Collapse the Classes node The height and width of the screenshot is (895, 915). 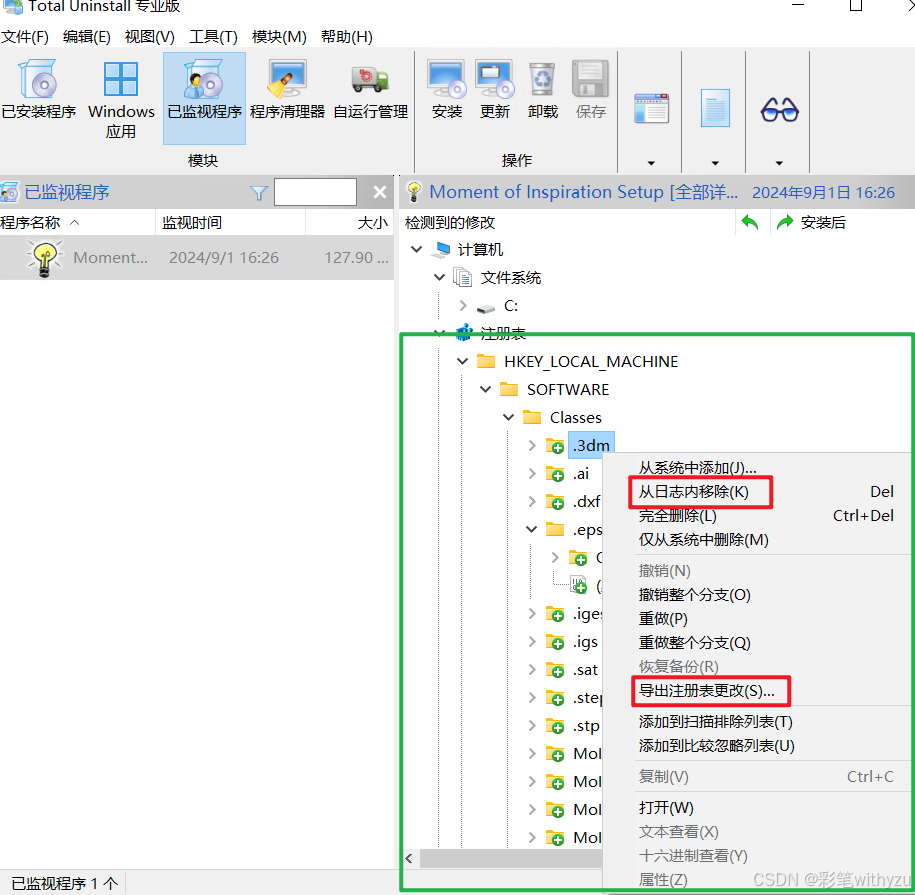click(508, 417)
